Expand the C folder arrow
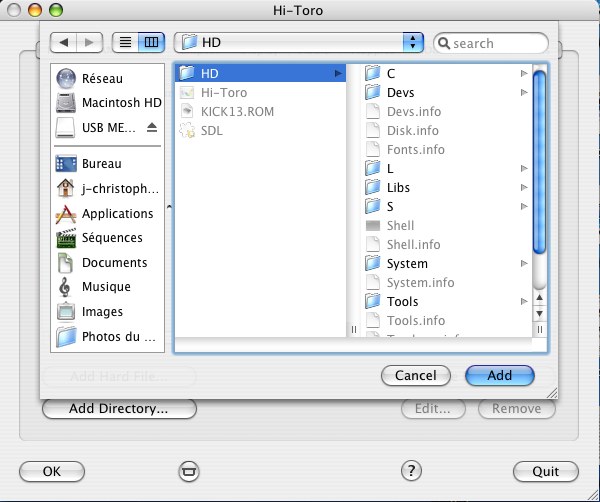 524,73
